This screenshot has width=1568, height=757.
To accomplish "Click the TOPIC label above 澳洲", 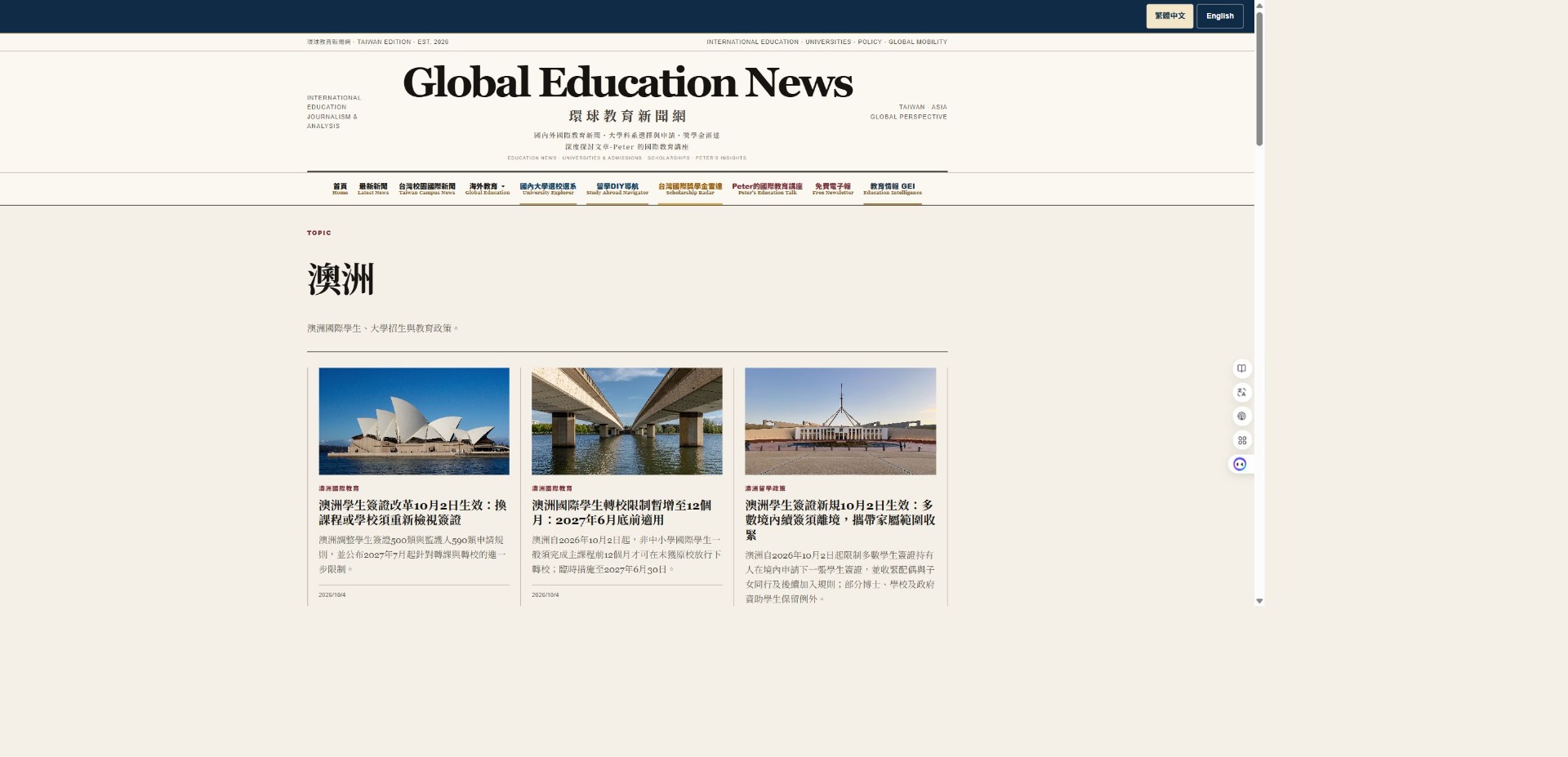I will point(319,233).
